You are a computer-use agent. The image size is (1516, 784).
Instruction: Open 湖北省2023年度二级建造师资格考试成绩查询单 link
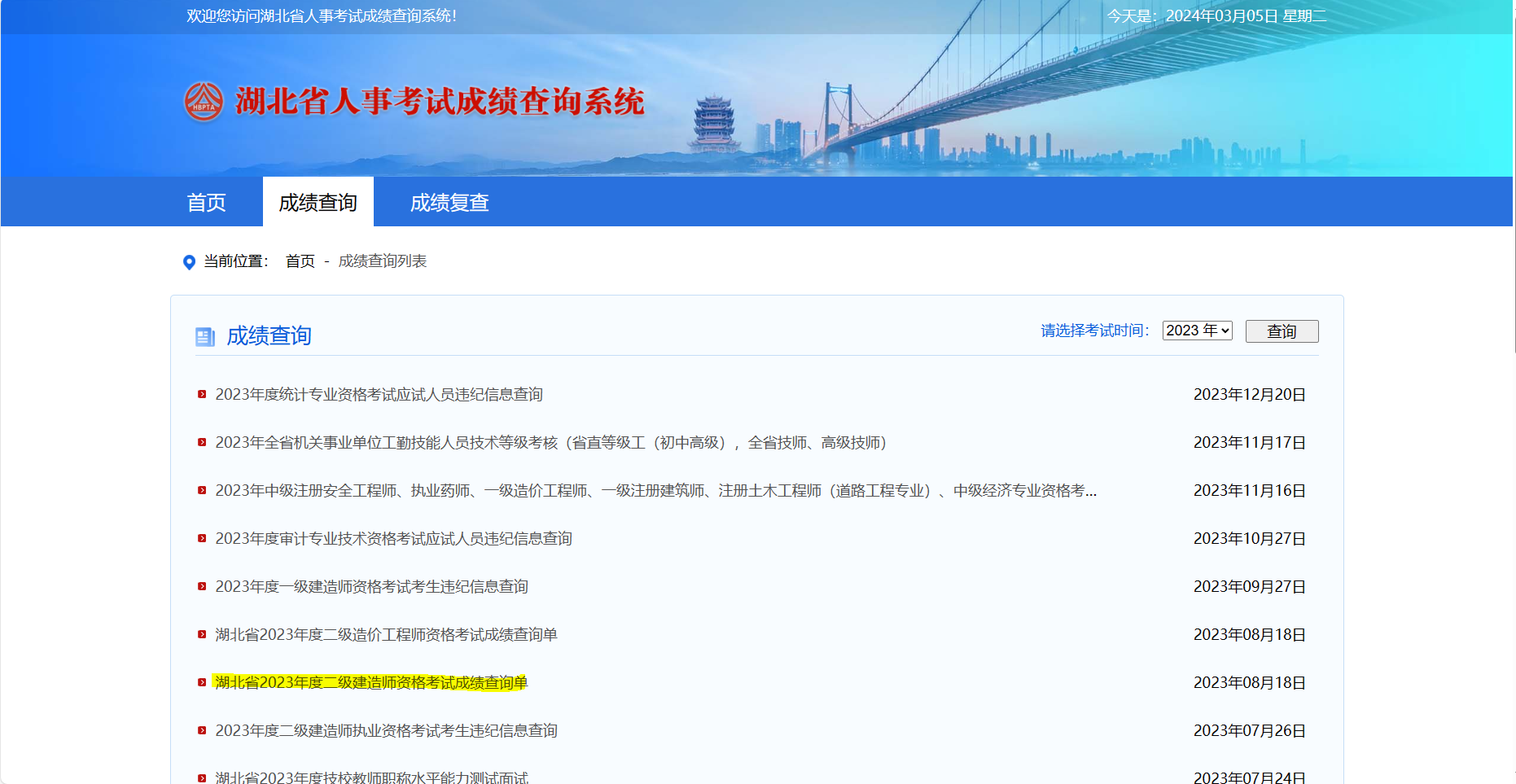pos(371,683)
